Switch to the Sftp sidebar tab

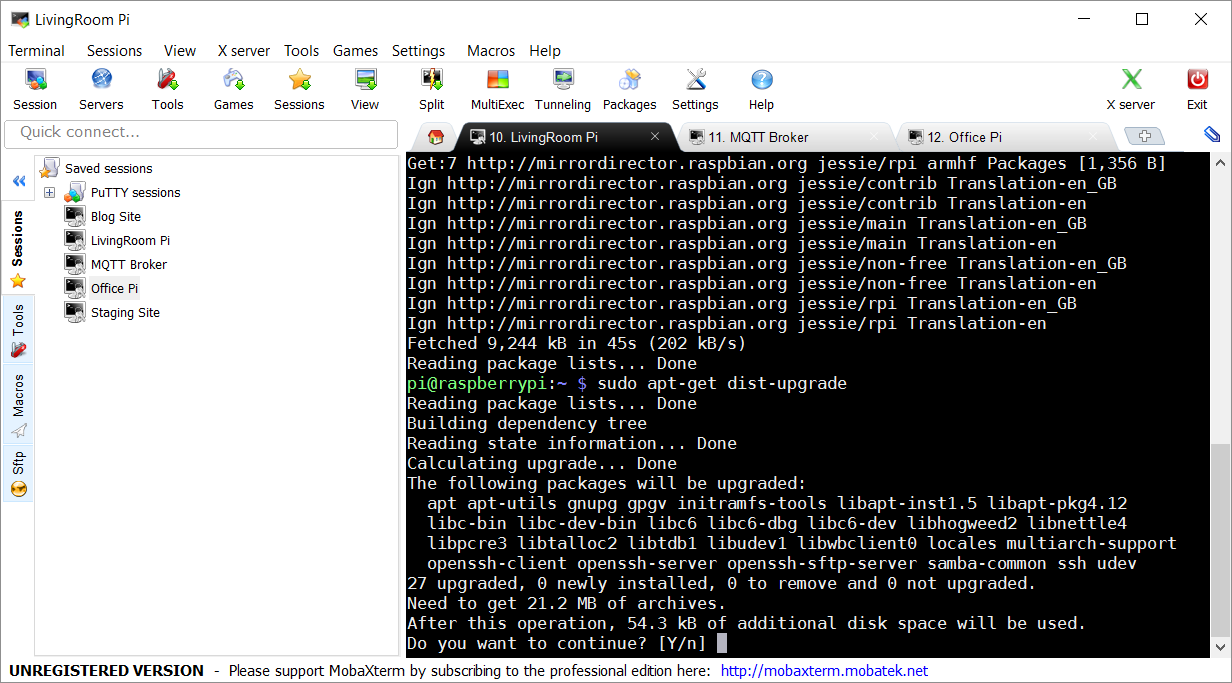click(x=18, y=474)
